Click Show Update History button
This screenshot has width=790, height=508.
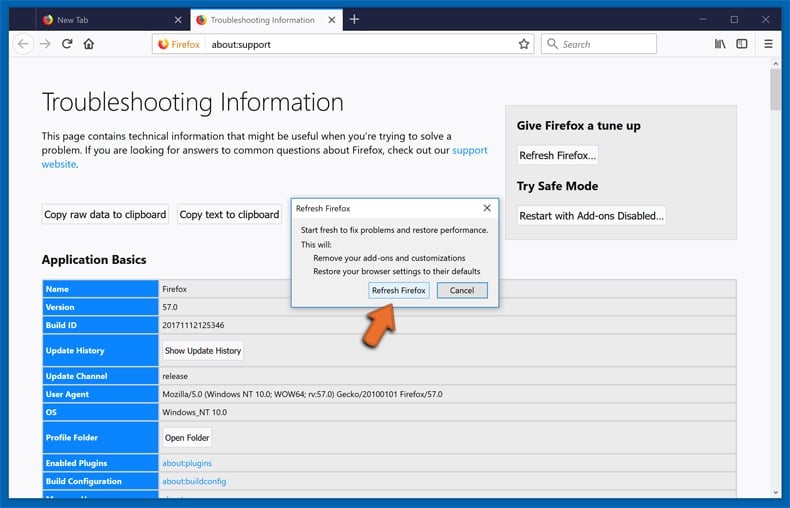coord(203,350)
